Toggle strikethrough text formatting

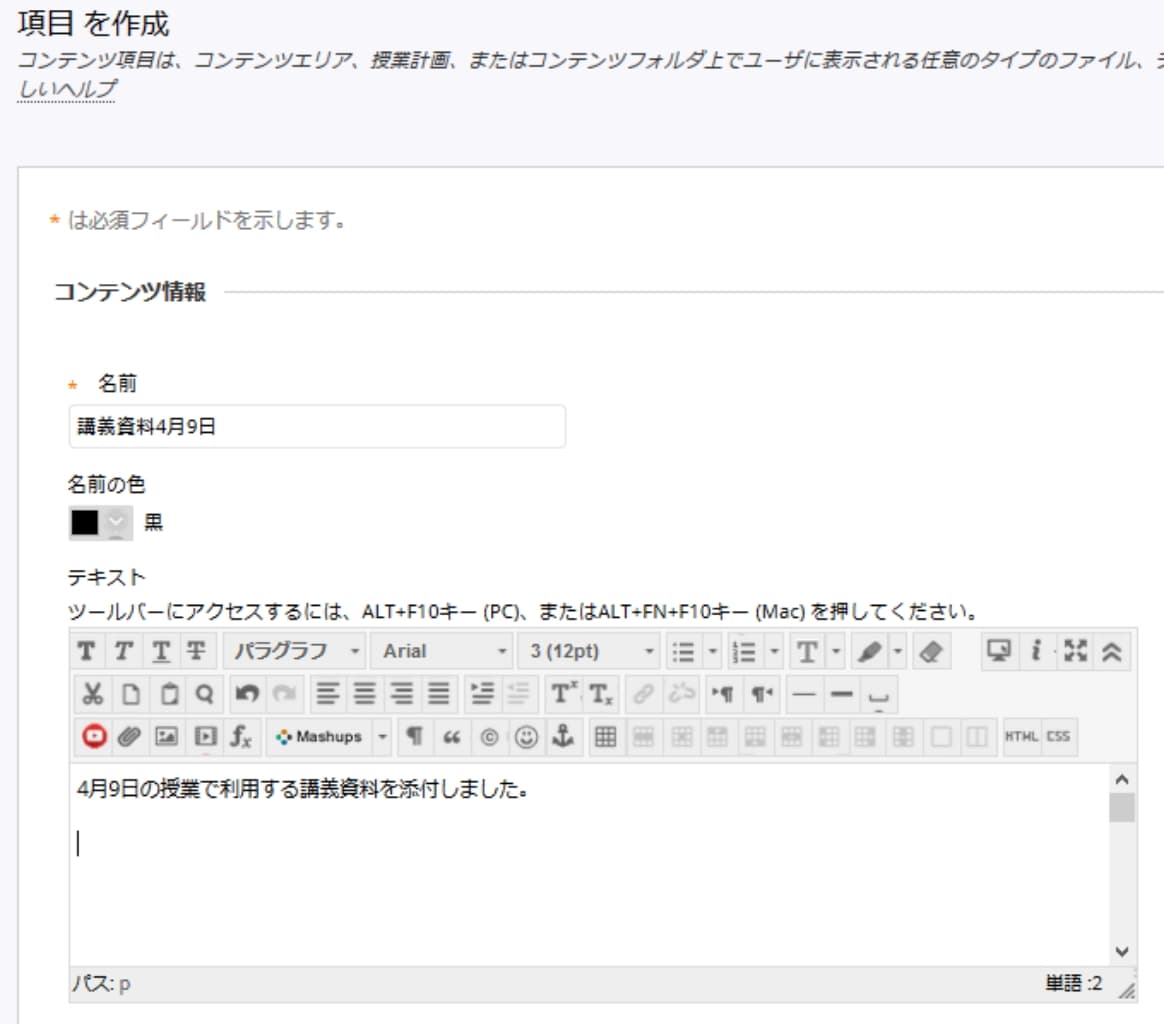coord(197,651)
